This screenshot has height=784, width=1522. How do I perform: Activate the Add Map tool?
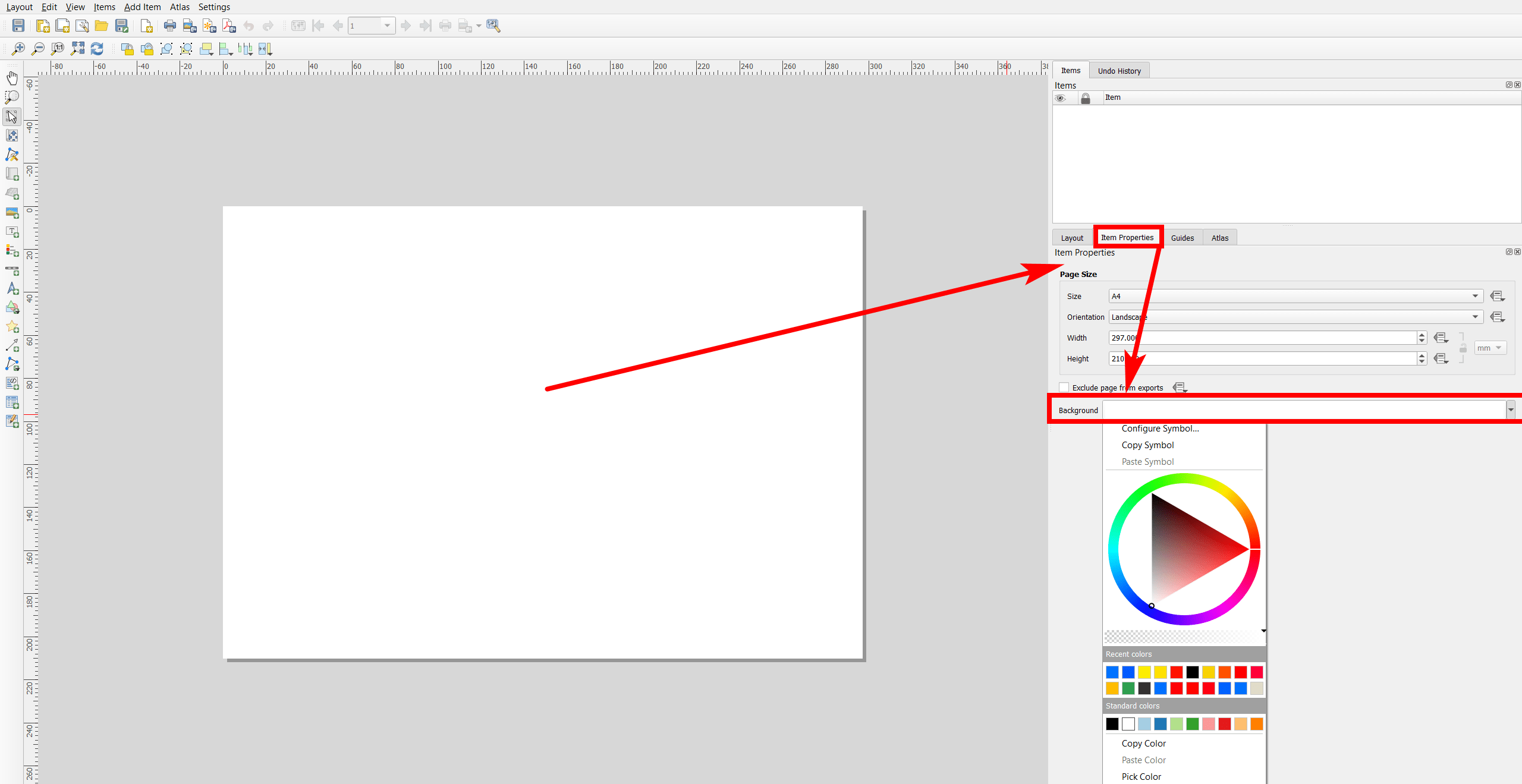[12, 174]
